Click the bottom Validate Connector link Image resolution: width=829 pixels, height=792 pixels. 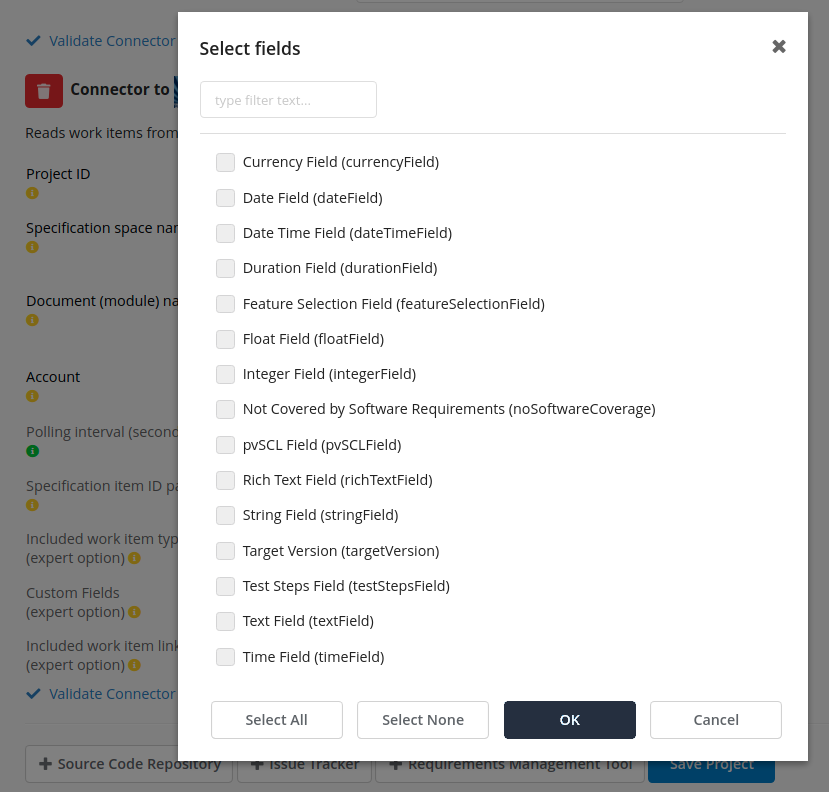click(102, 694)
